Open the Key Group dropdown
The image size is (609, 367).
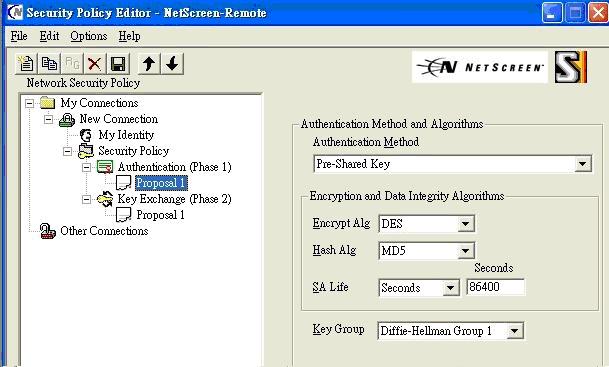pyautogui.click(x=514, y=331)
